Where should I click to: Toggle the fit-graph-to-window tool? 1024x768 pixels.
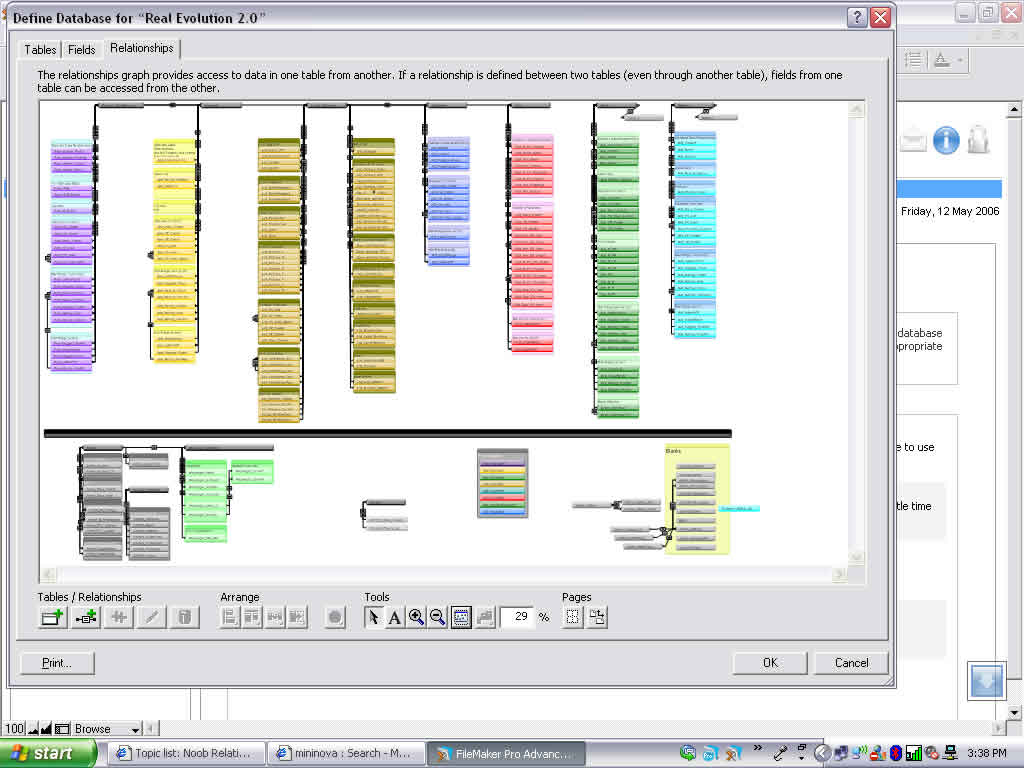point(460,616)
